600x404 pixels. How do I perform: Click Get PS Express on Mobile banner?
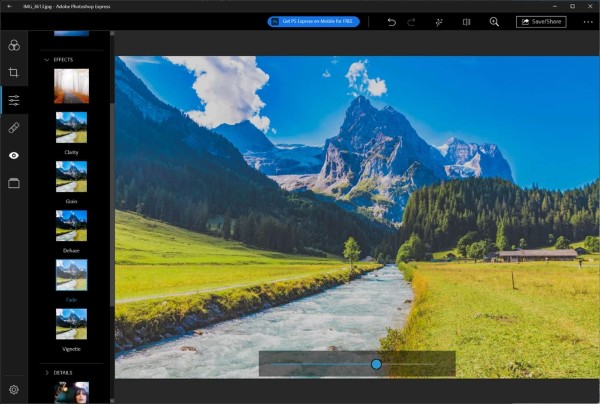pyautogui.click(x=313, y=21)
